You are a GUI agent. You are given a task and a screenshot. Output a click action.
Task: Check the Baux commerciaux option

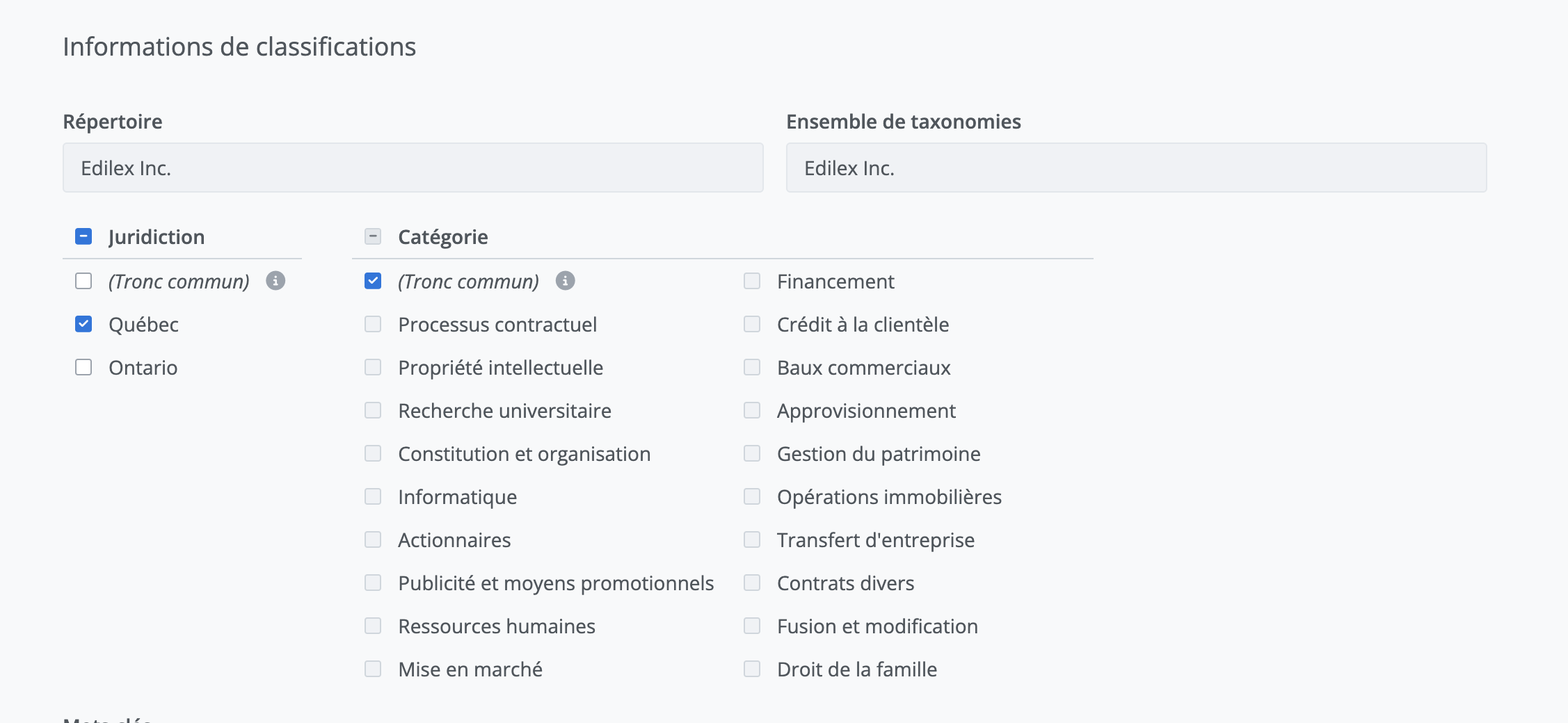[752, 367]
